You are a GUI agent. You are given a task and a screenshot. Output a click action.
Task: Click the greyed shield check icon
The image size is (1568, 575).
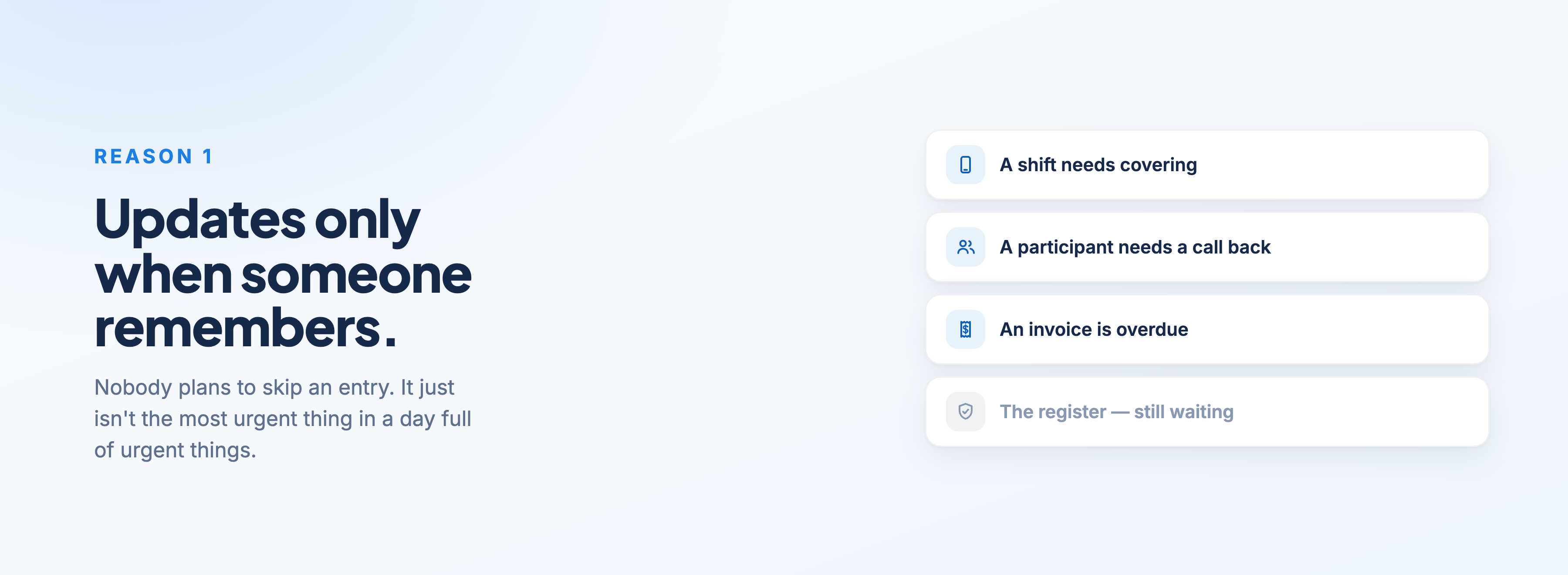965,412
